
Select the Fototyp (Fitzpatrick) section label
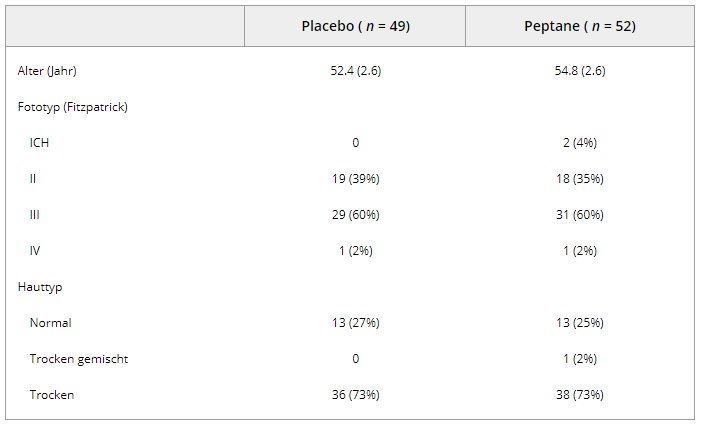pyautogui.click(x=72, y=107)
